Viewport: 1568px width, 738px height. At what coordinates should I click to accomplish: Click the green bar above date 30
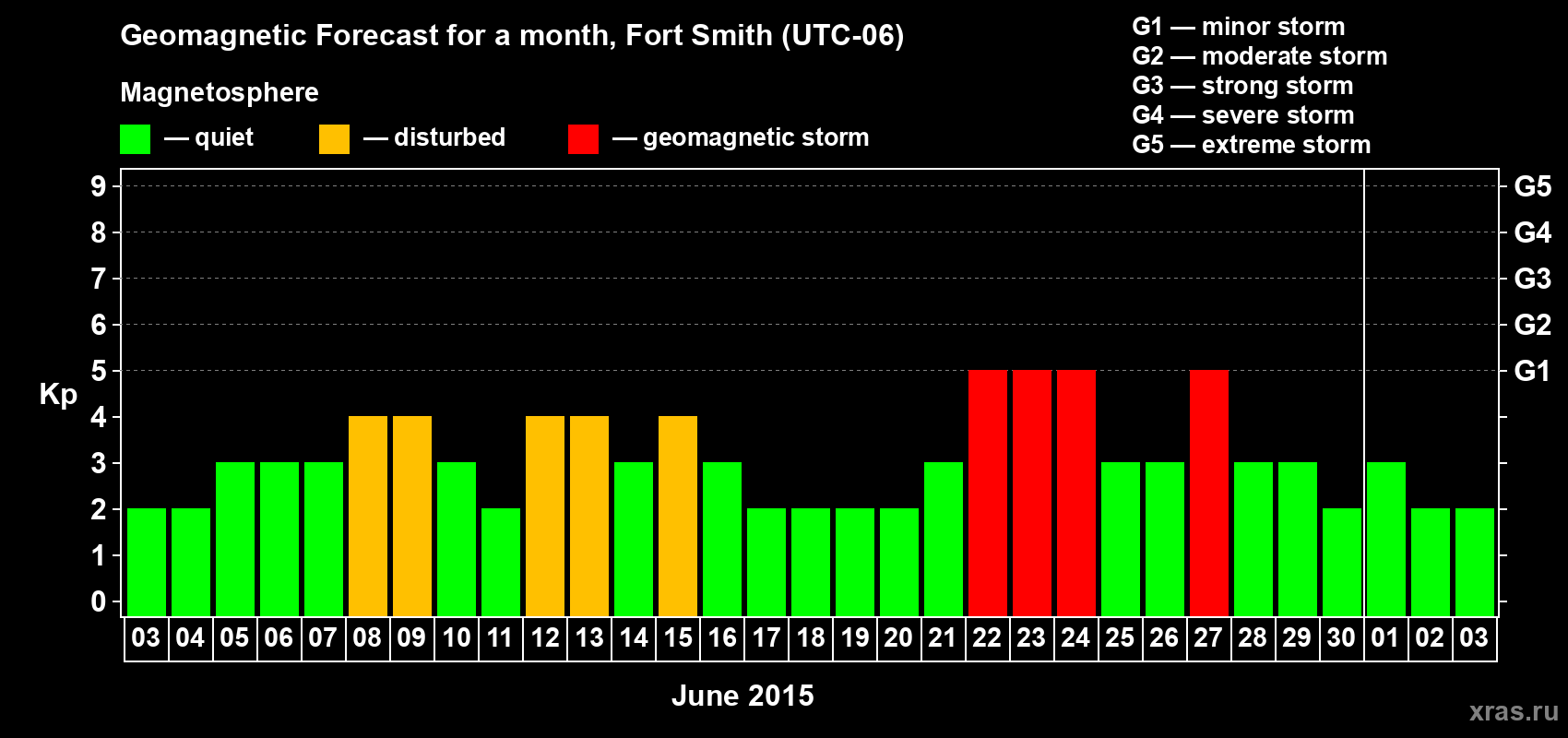(1342, 562)
